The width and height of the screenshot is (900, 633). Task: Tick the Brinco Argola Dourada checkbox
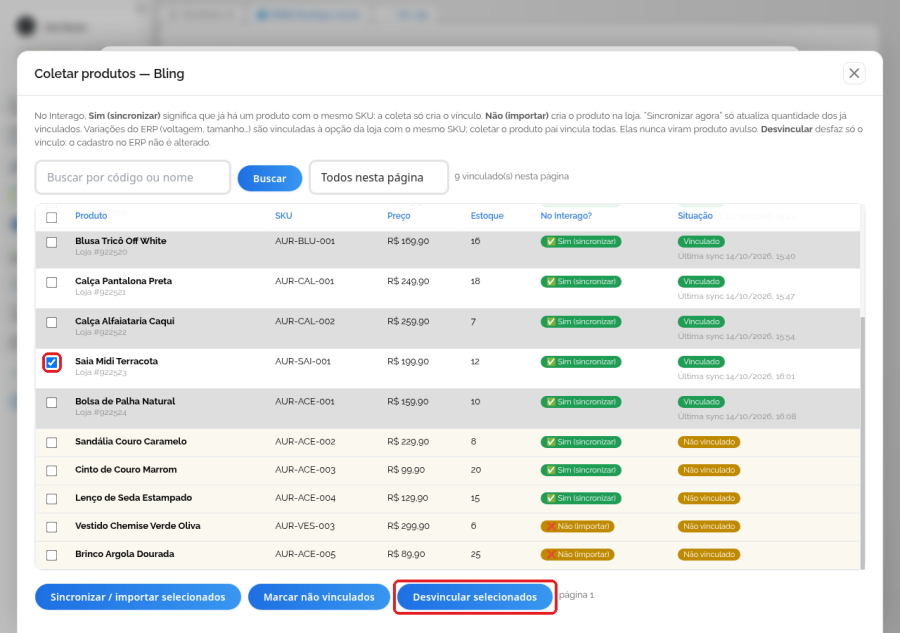coord(52,555)
